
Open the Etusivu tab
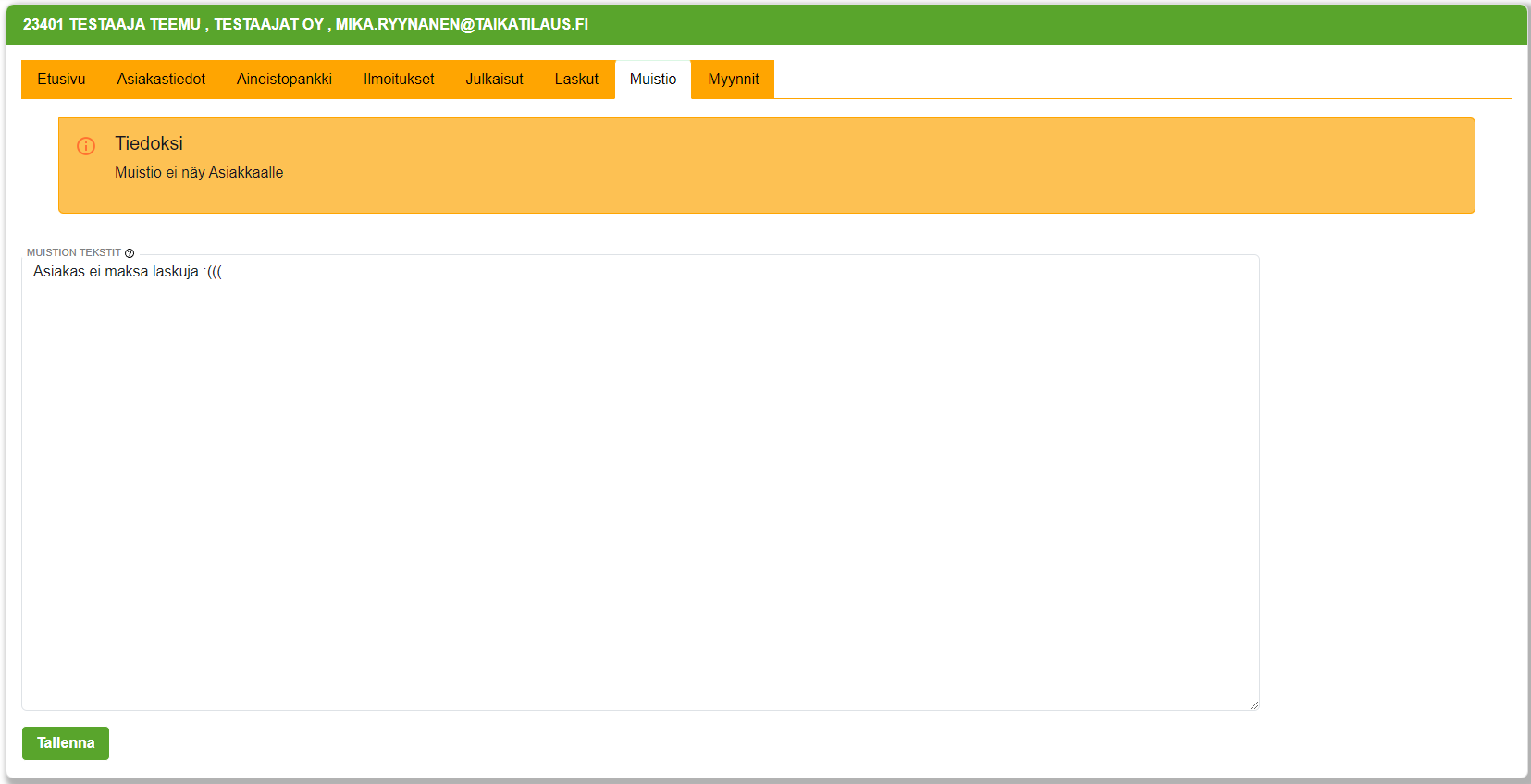pyautogui.click(x=61, y=80)
